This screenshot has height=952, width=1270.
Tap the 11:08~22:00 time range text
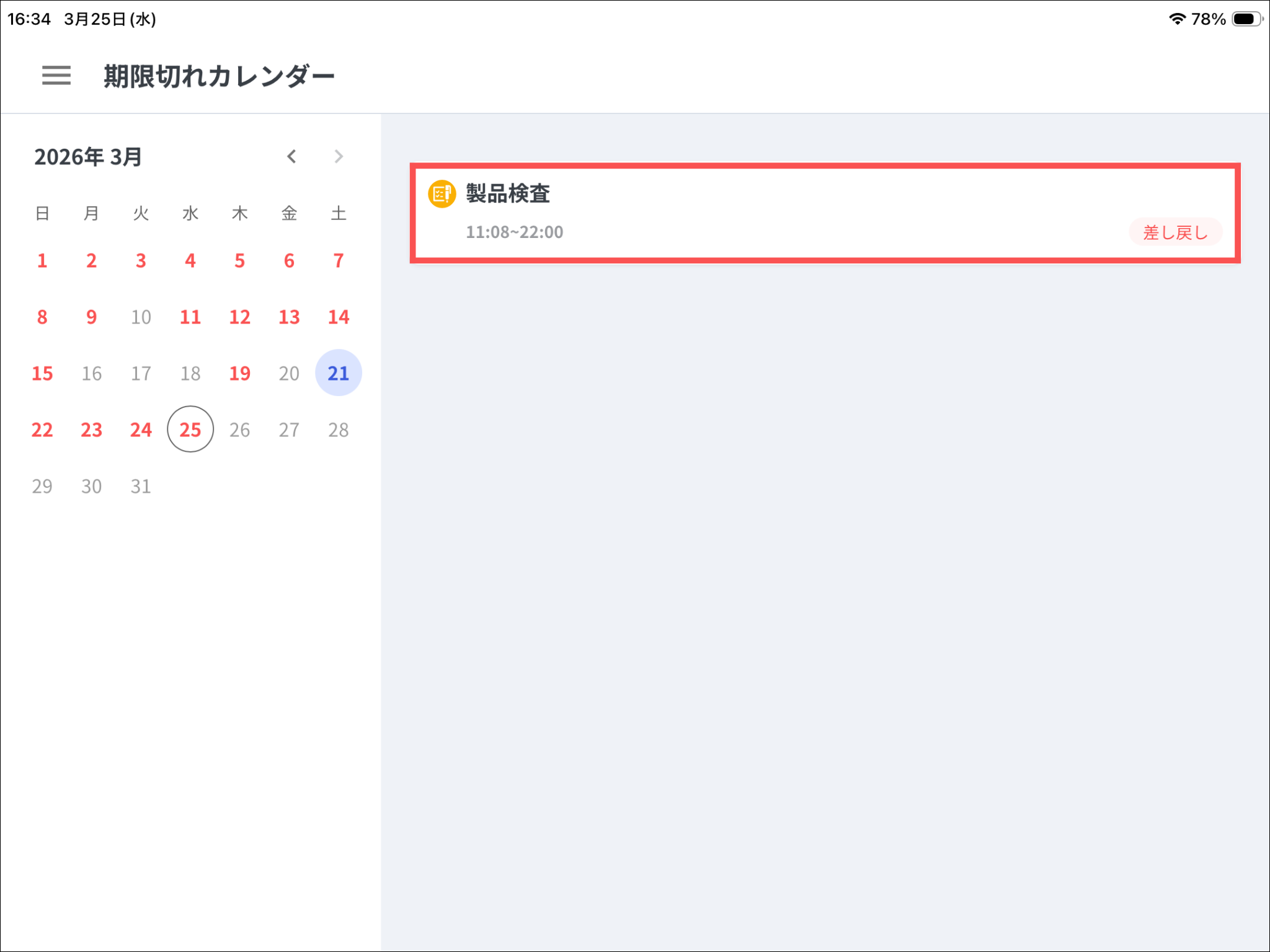coord(514,232)
